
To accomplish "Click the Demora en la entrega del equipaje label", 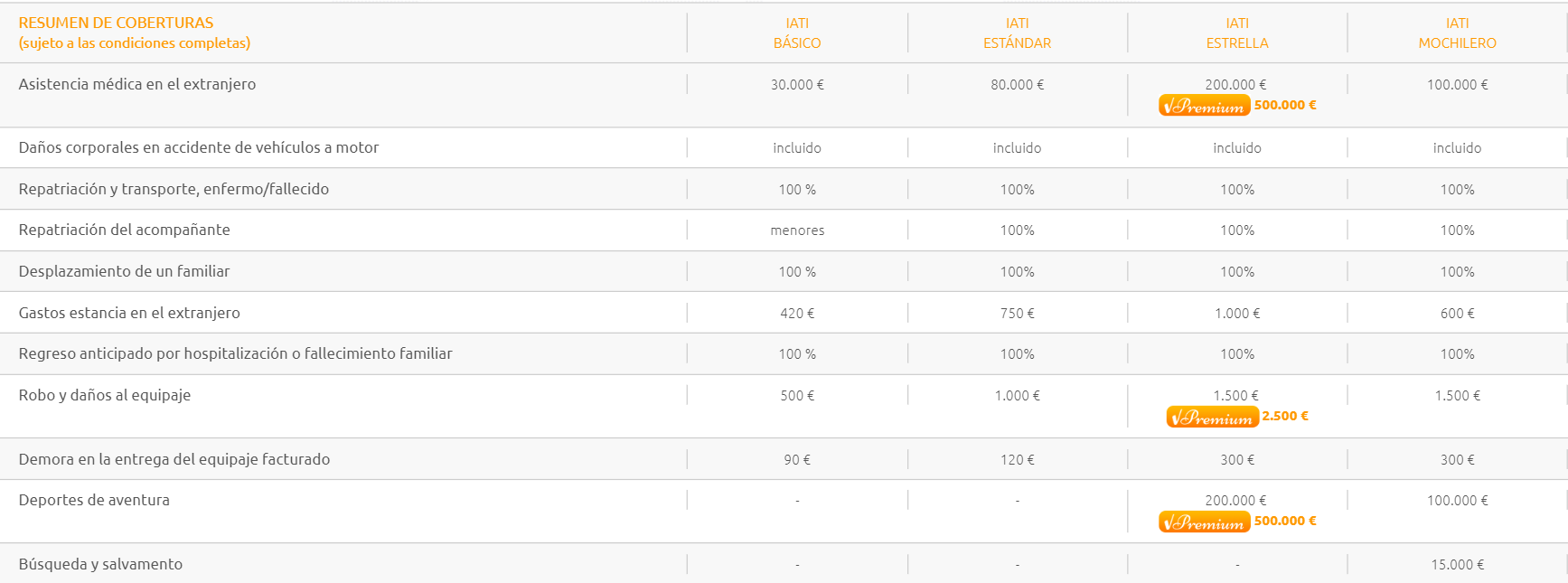I will (174, 459).
